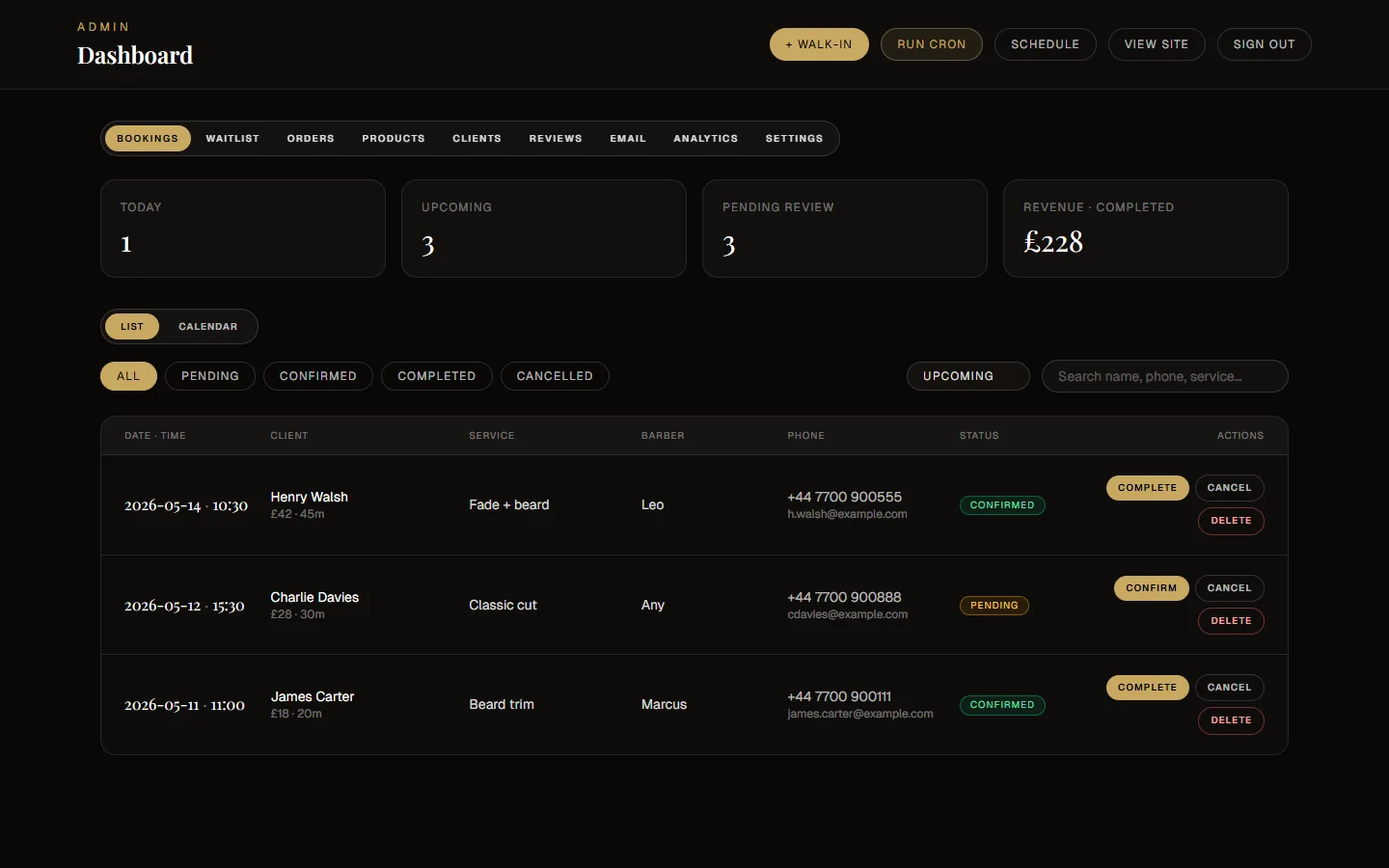Switch to the Waitlist tab
Screen dimensions: 1389x868
pos(232,139)
